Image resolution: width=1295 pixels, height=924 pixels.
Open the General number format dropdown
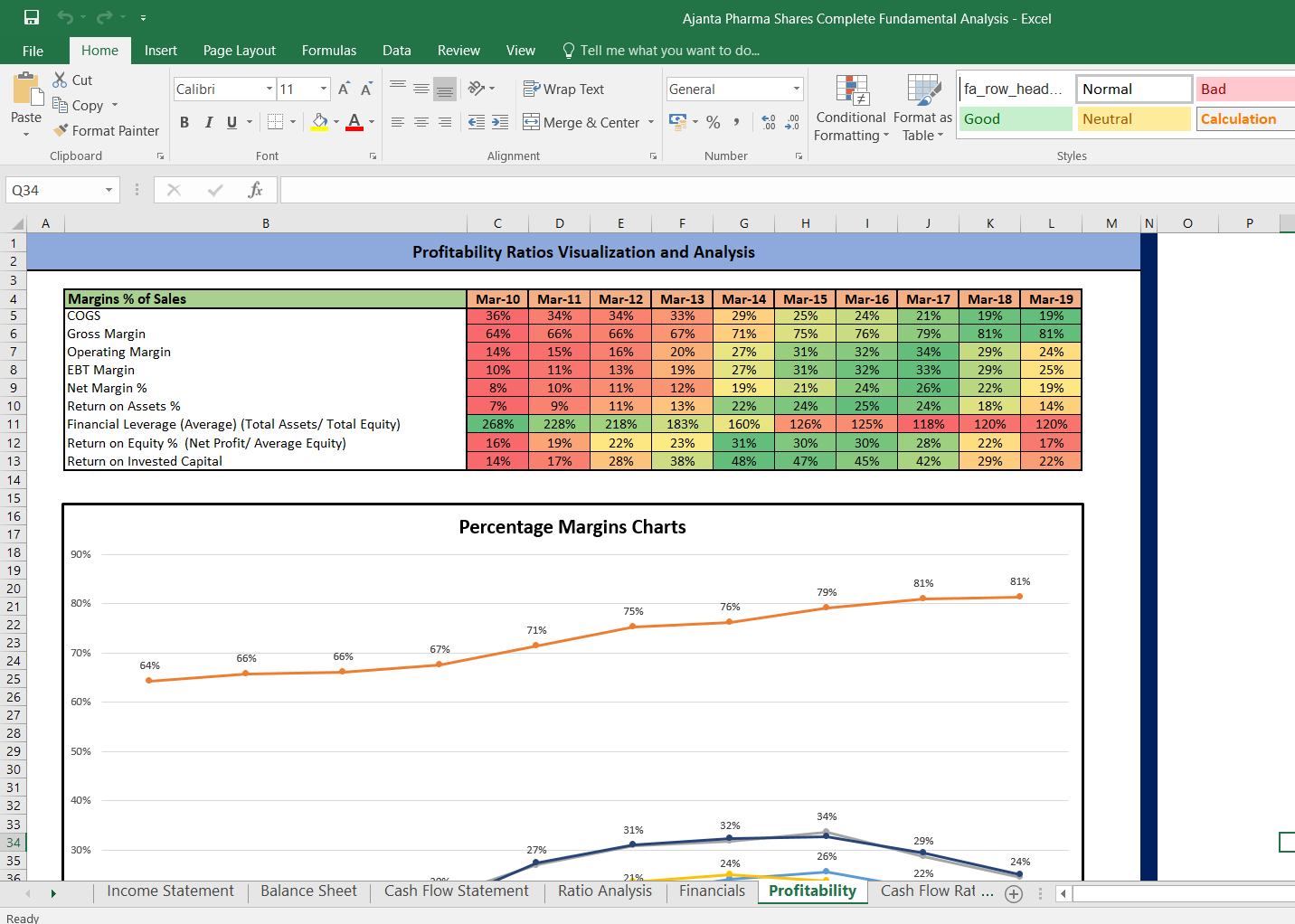(797, 89)
